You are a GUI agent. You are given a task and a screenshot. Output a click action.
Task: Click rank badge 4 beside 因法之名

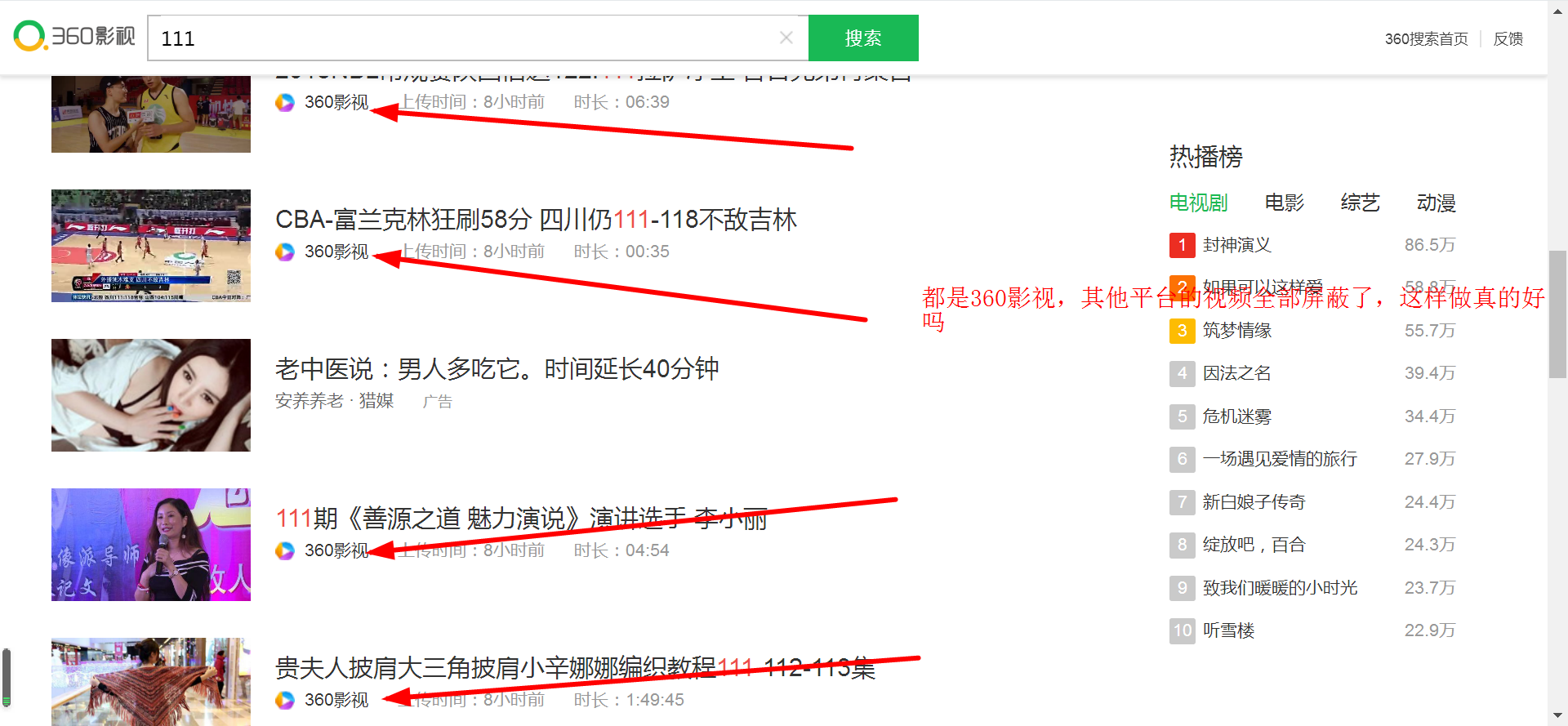1182,373
